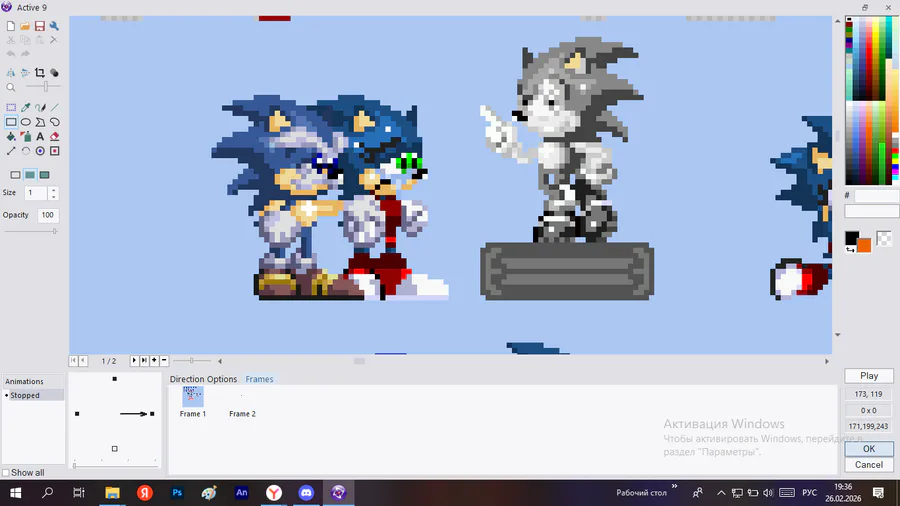Select the Hot spot tool
The image size is (900, 506).
click(40, 151)
